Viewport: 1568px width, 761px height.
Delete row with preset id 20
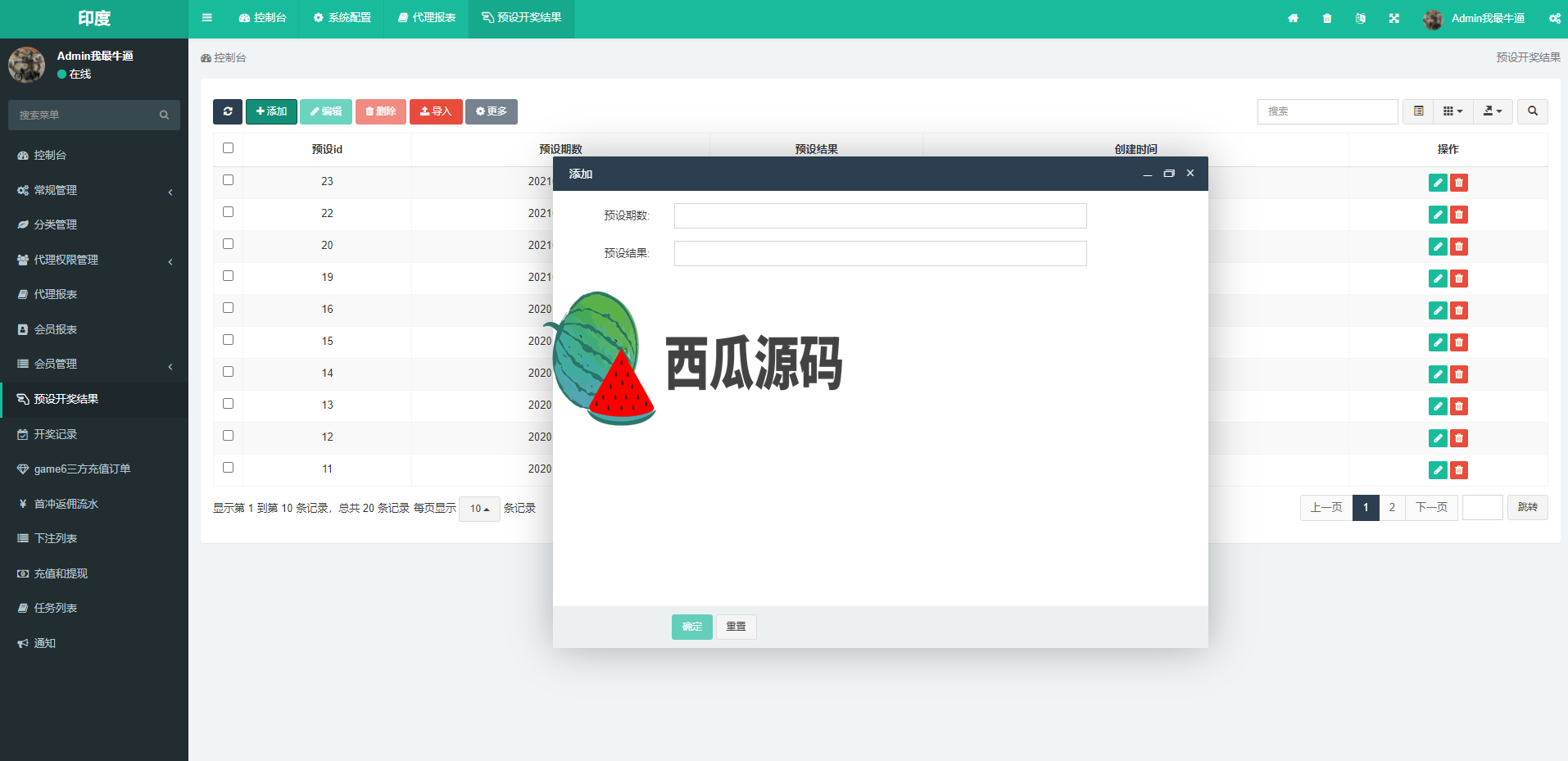(1459, 247)
